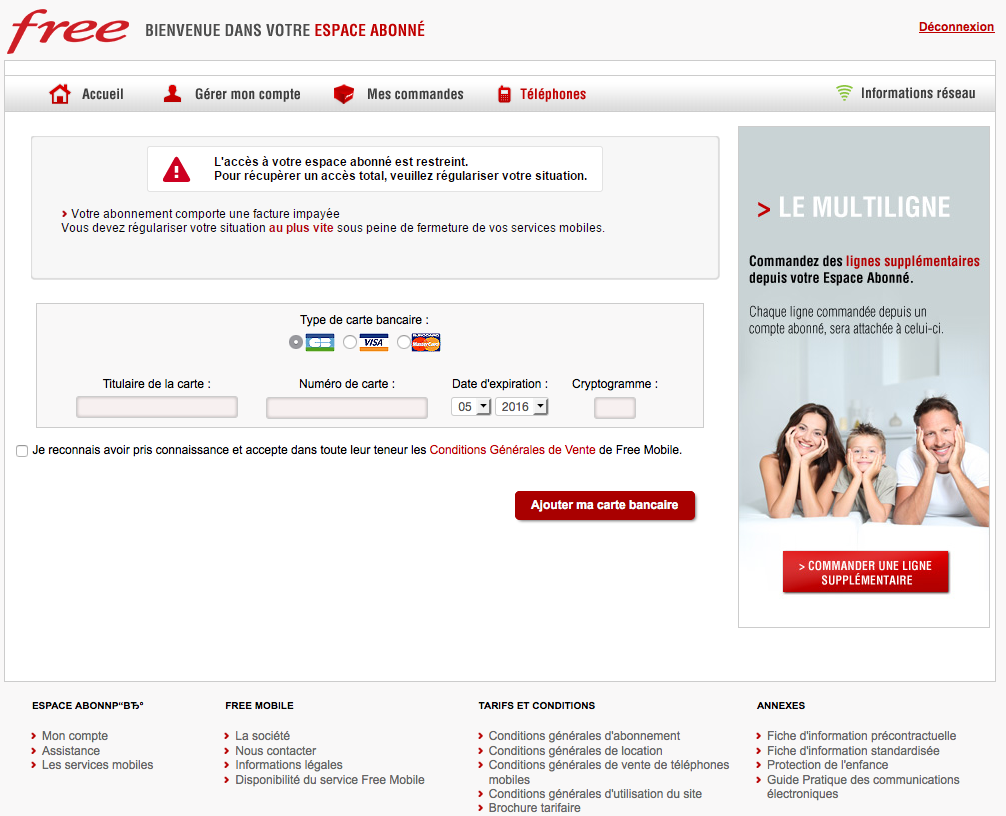Open Conditions générales de vente de téléphones mobiles

(609, 772)
